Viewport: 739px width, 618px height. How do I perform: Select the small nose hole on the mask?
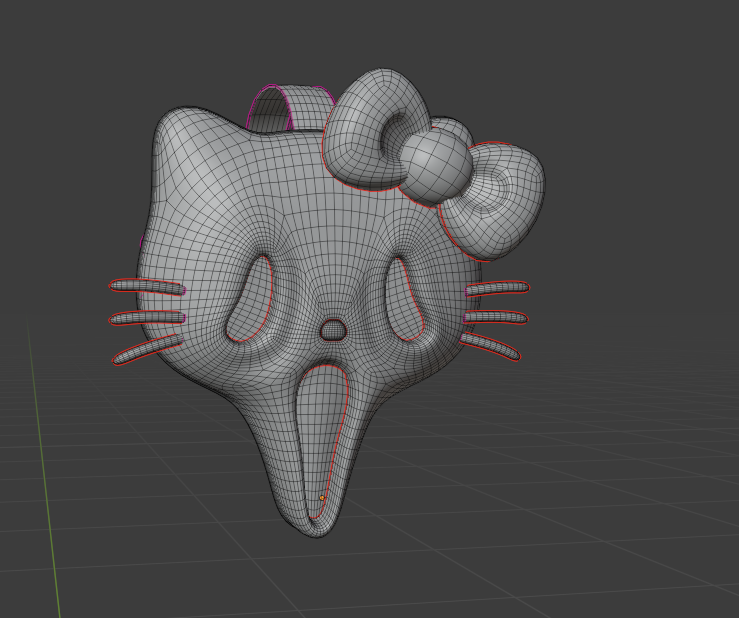pyautogui.click(x=334, y=330)
